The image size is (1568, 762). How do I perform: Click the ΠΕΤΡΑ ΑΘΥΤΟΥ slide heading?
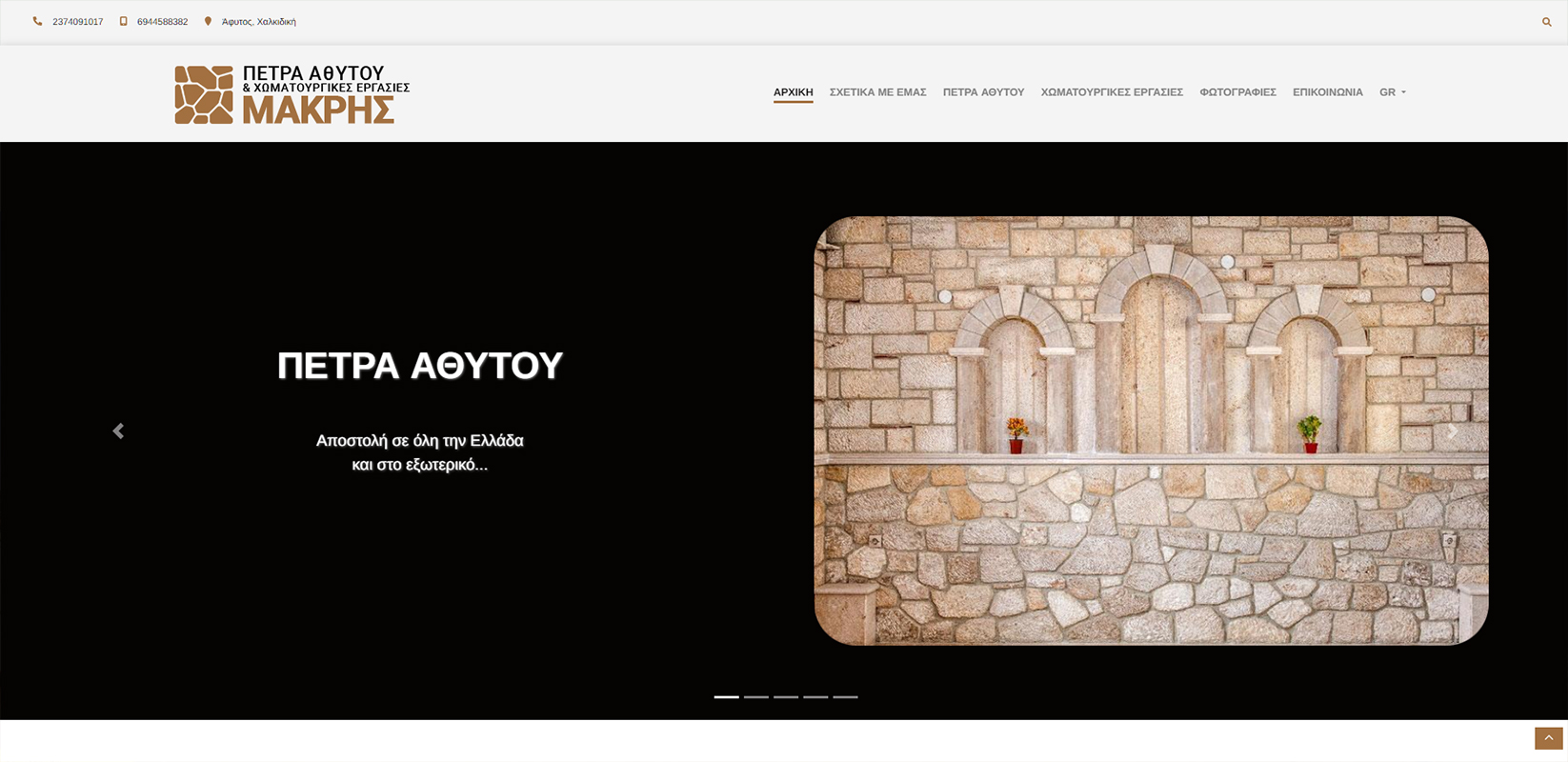point(420,366)
